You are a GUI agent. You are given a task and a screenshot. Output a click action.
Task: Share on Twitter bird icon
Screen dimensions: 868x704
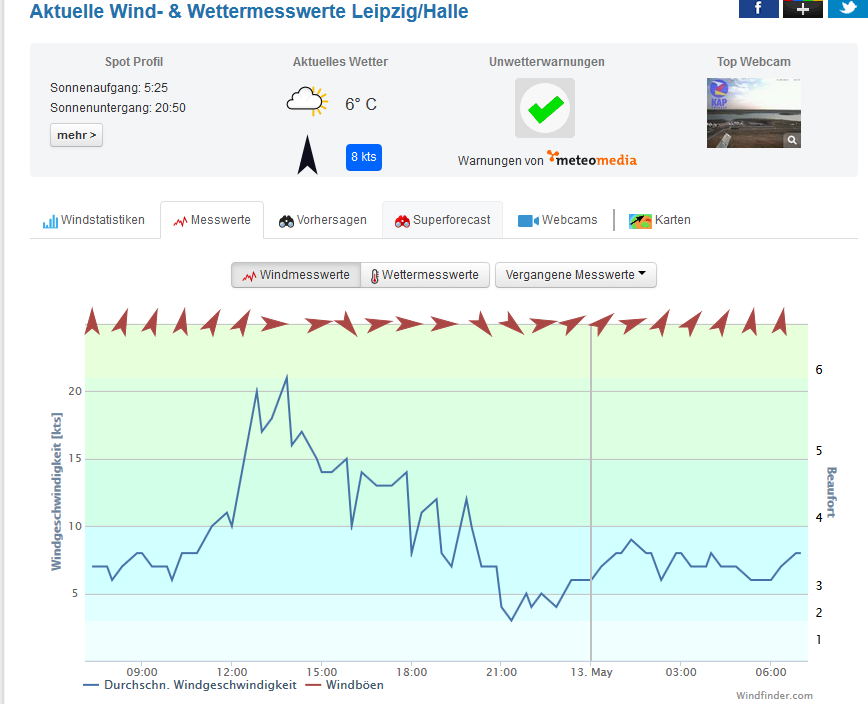(x=848, y=8)
